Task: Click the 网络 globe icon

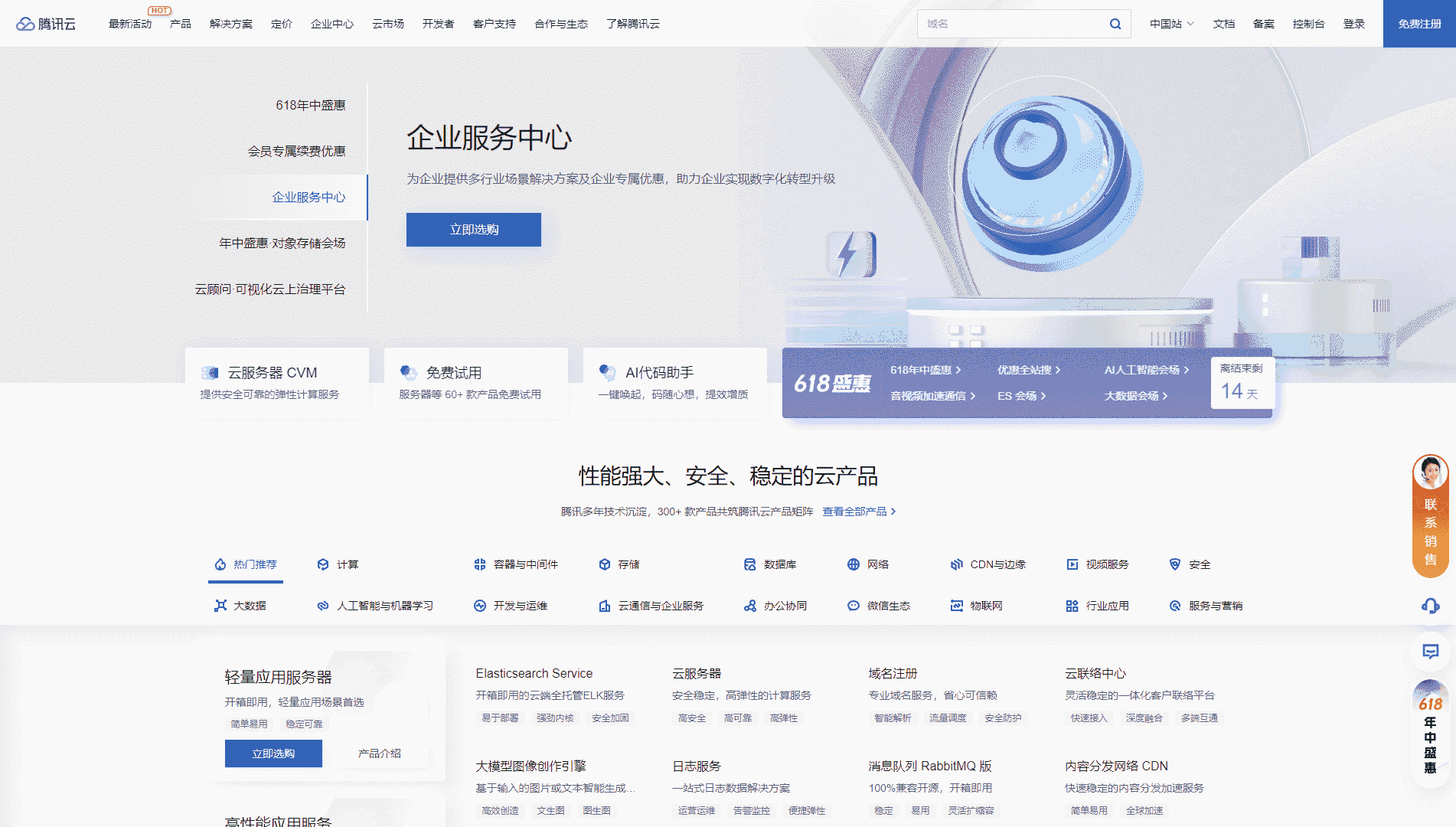Action: [854, 564]
